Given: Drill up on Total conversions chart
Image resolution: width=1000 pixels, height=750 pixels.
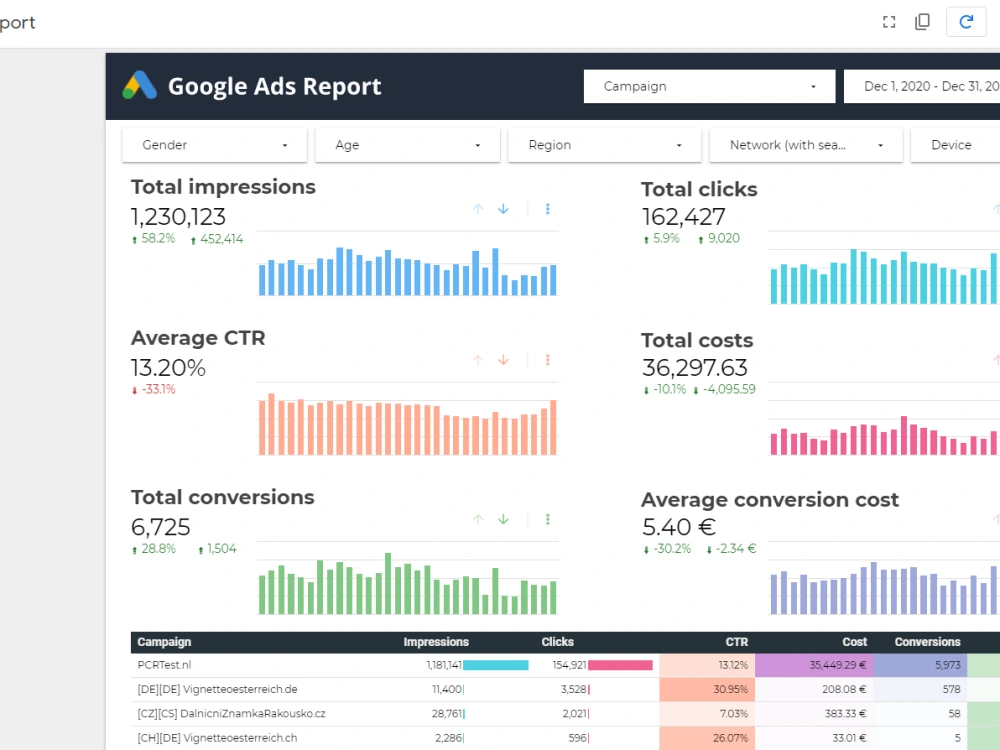Looking at the screenshot, I should (478, 519).
